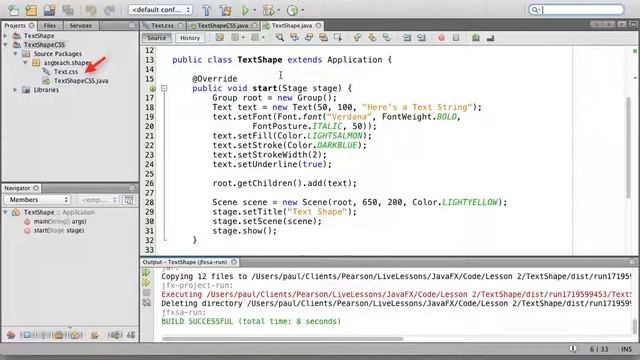The width and height of the screenshot is (640, 360).
Task: Switch to the Files tab
Action: pyautogui.click(x=50, y=25)
